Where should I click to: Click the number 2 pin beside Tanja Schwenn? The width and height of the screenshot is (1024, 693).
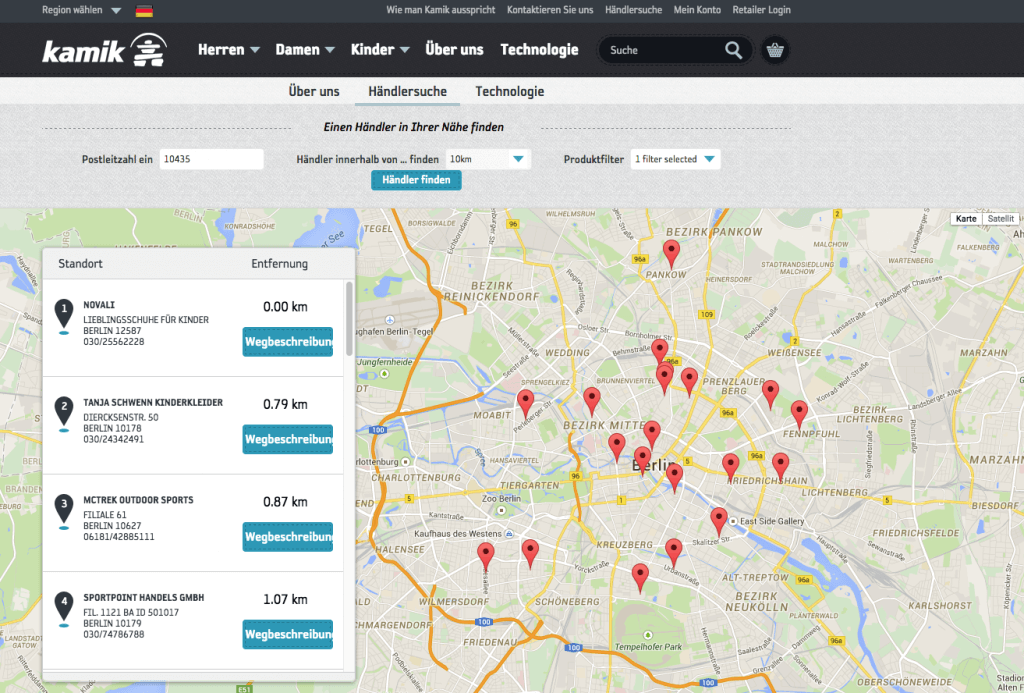click(x=64, y=414)
